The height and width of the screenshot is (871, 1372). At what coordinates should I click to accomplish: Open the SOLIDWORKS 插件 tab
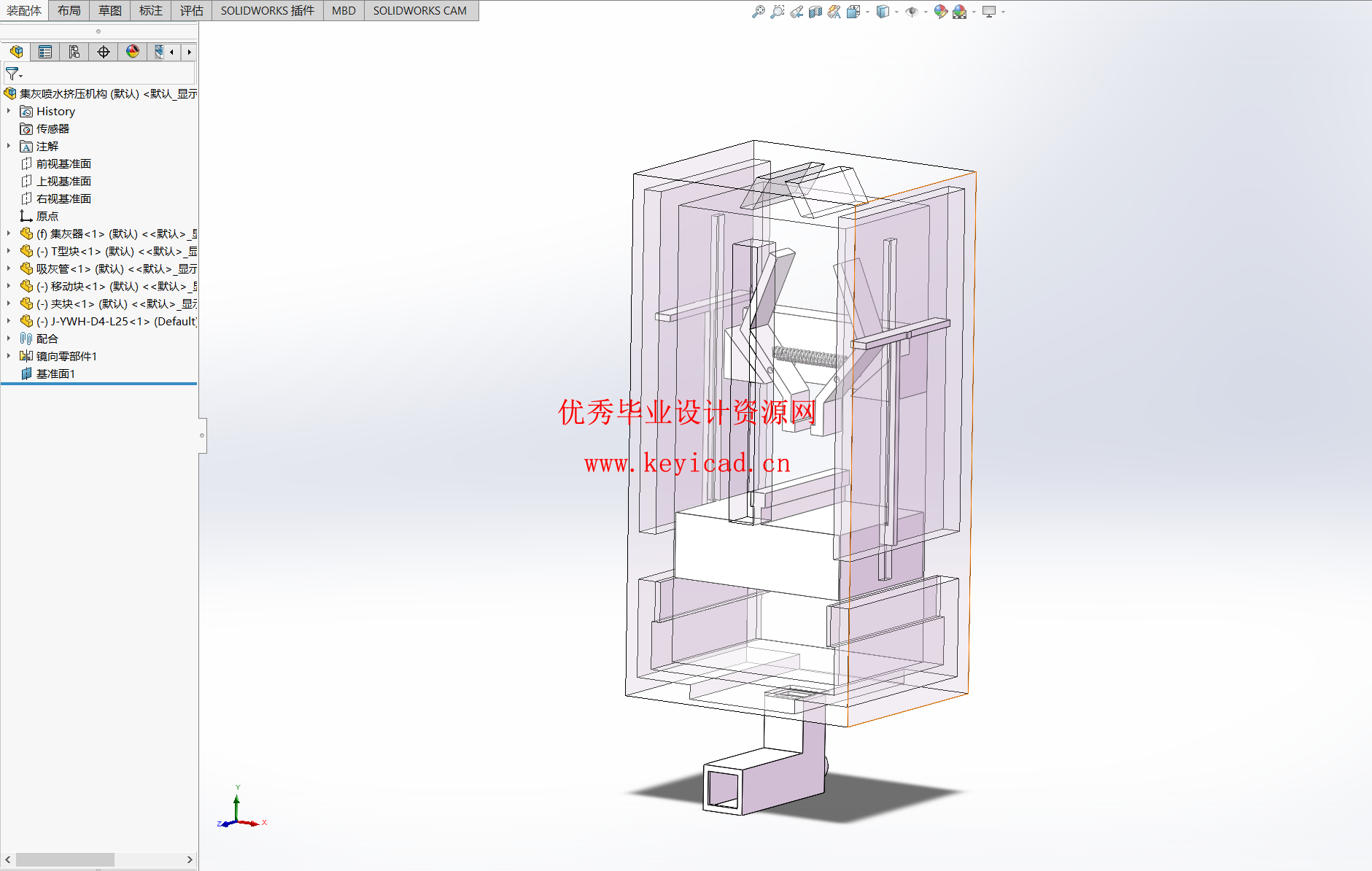268,10
